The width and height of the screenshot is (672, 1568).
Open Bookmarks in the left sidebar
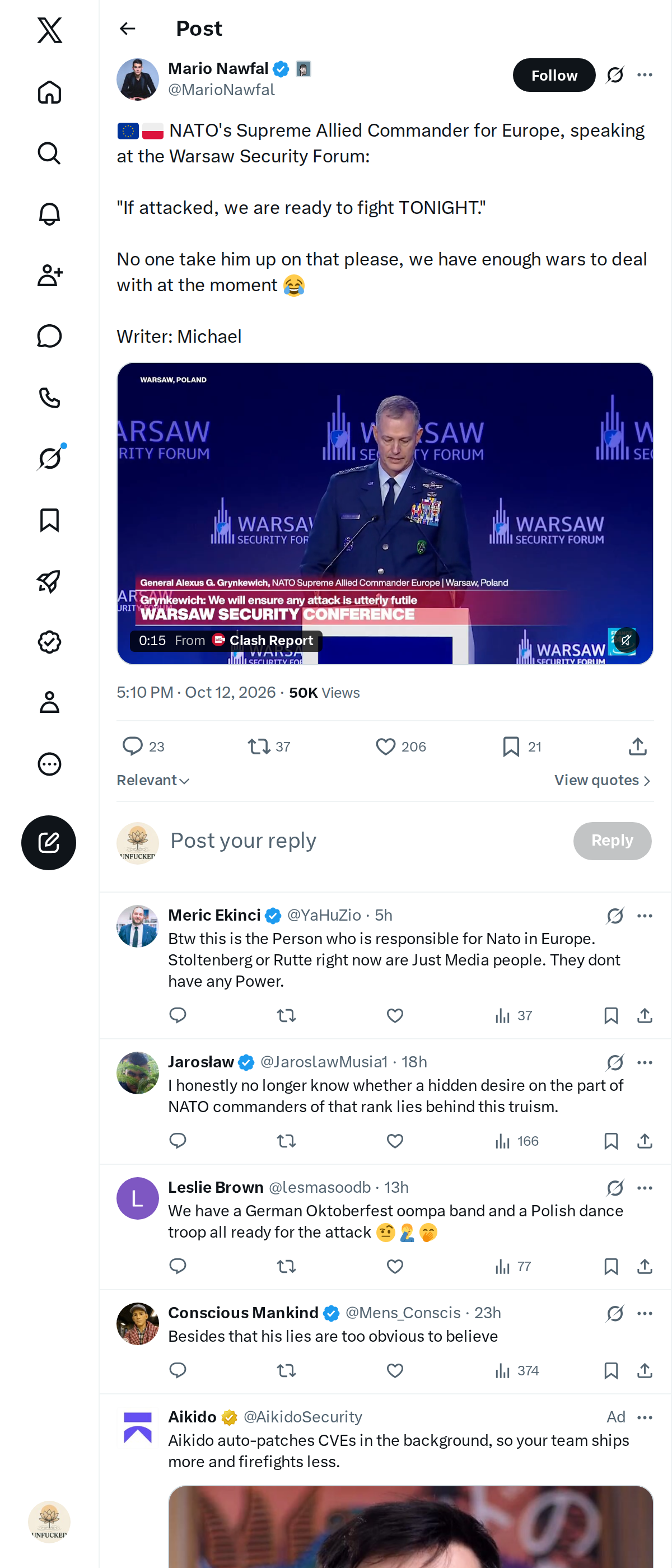point(49,520)
